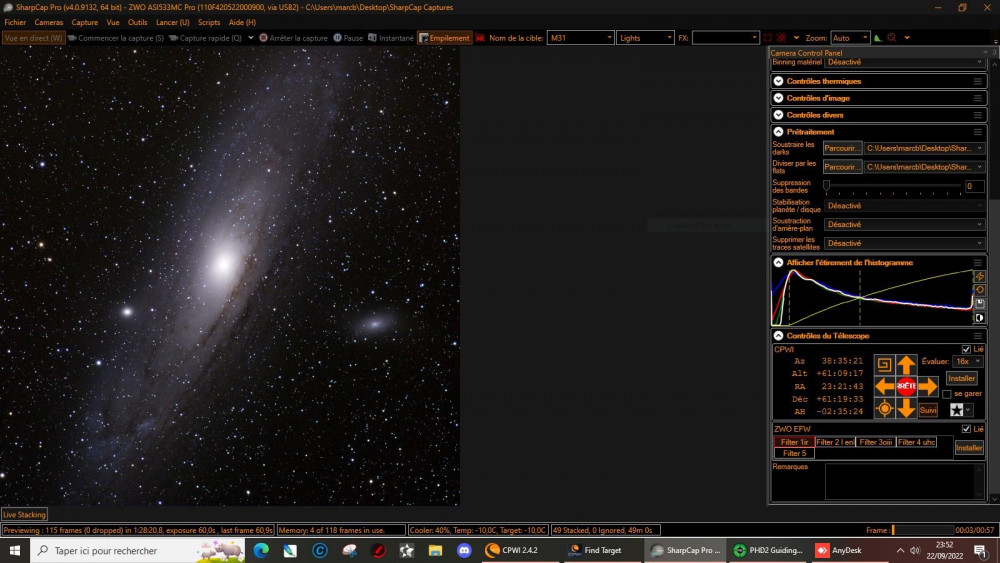Viewport: 1000px width, 563px height.
Task: Select Filter 4 uhc
Action: click(x=916, y=442)
